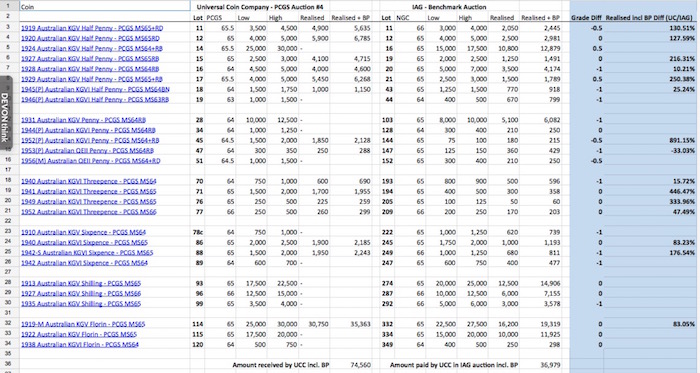Open 1952 Australian KGVI Threepence link

pyautogui.click(x=89, y=212)
